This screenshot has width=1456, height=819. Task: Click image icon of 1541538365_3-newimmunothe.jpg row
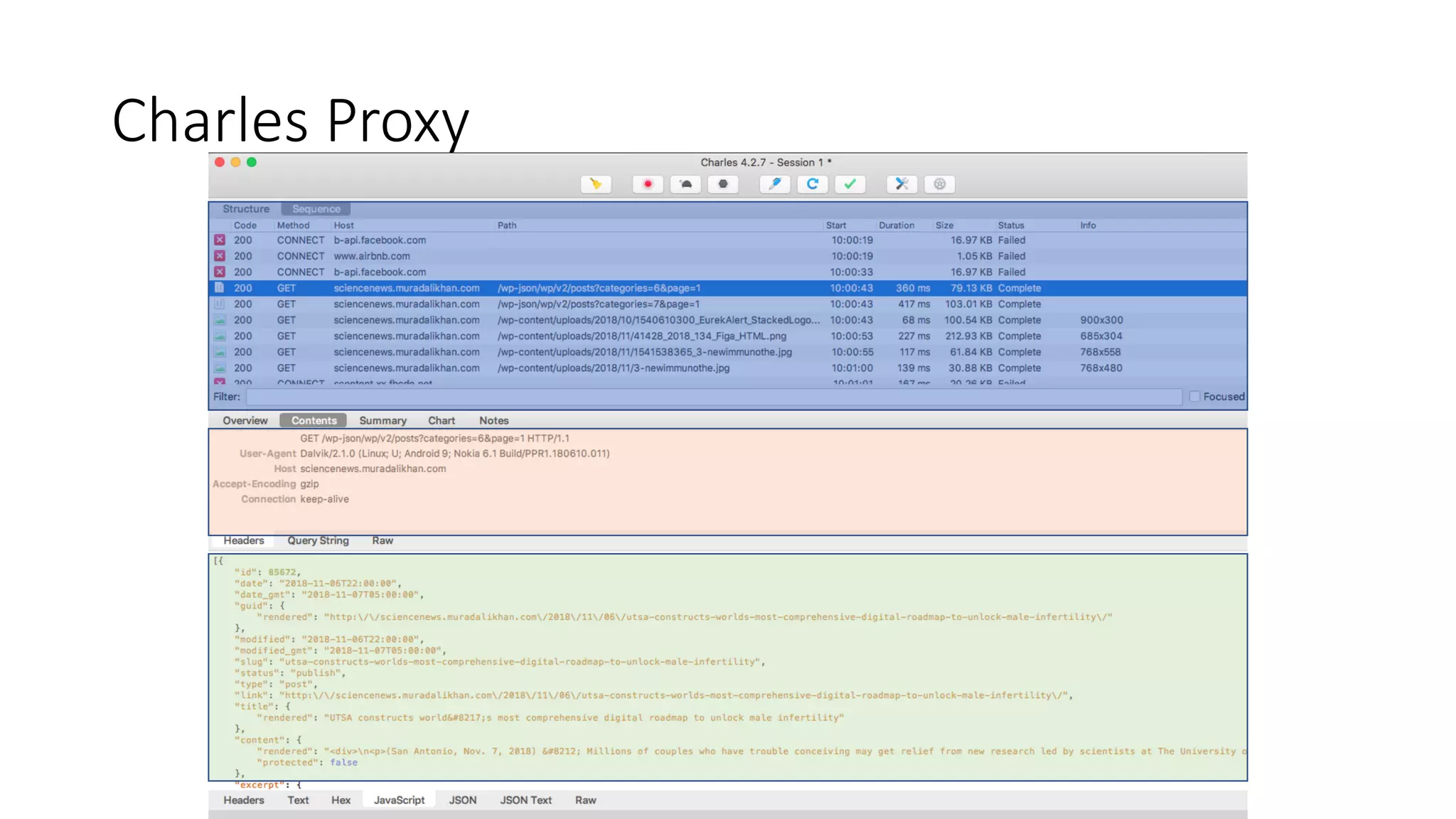(220, 352)
